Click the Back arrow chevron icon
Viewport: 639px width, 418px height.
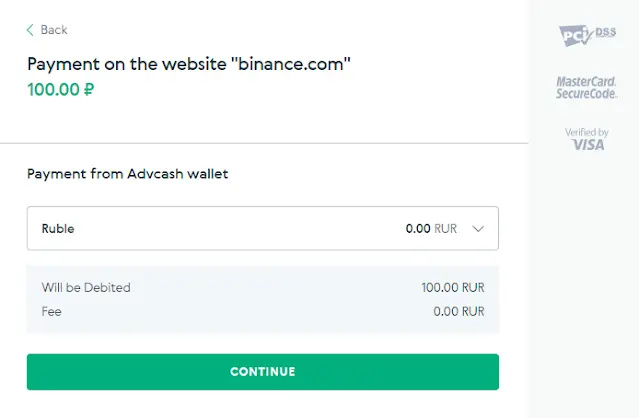[30, 30]
